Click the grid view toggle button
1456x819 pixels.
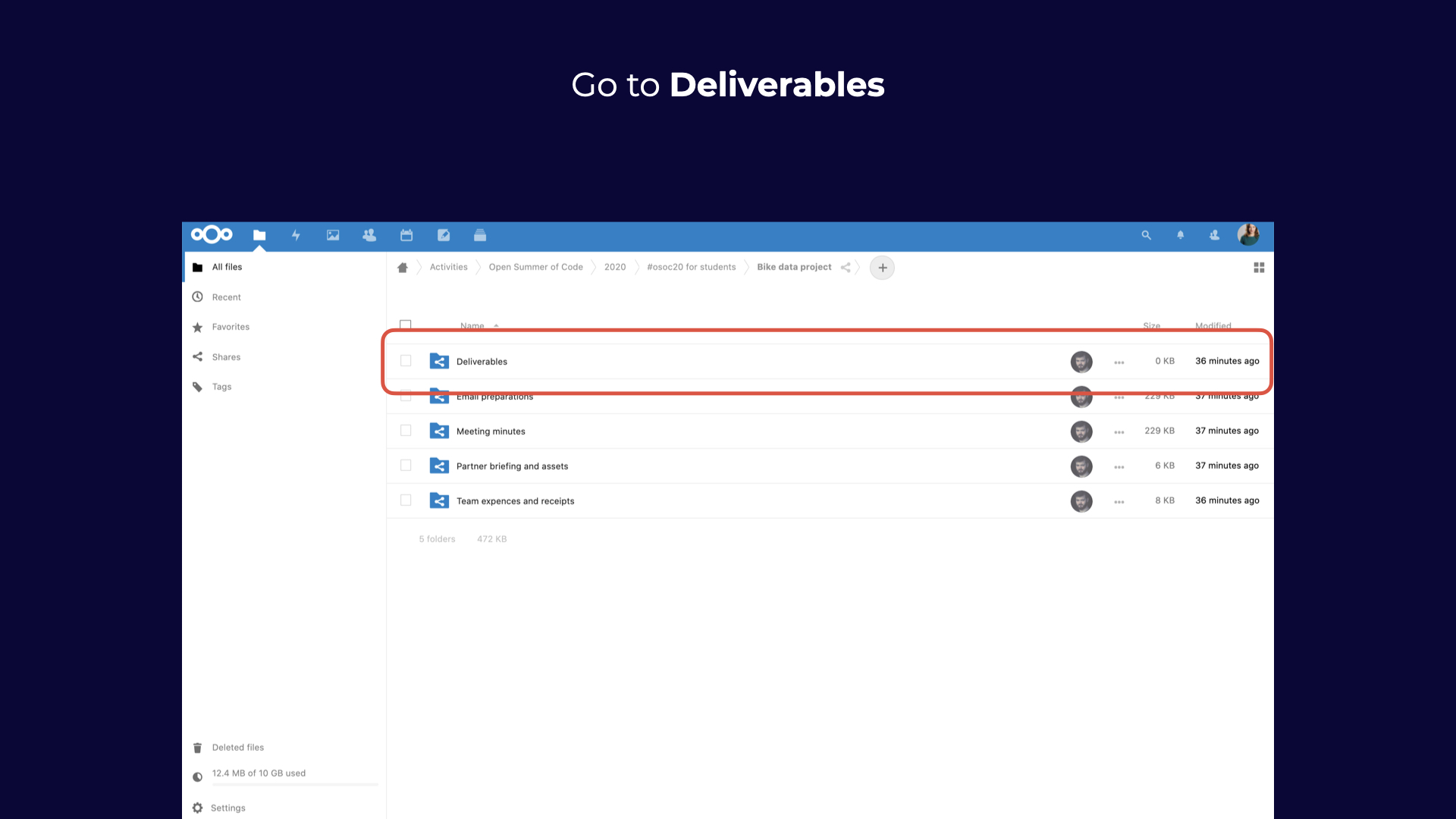tap(1259, 267)
